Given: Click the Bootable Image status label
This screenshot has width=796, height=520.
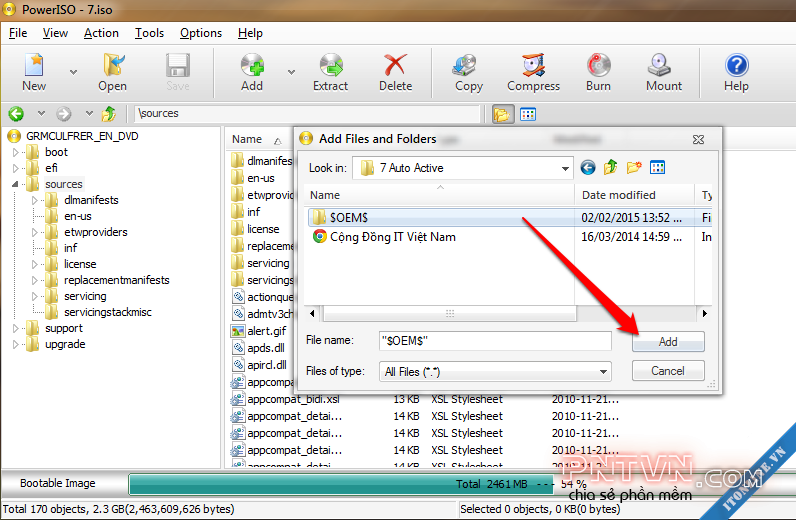Looking at the screenshot, I should pyautogui.click(x=57, y=483).
